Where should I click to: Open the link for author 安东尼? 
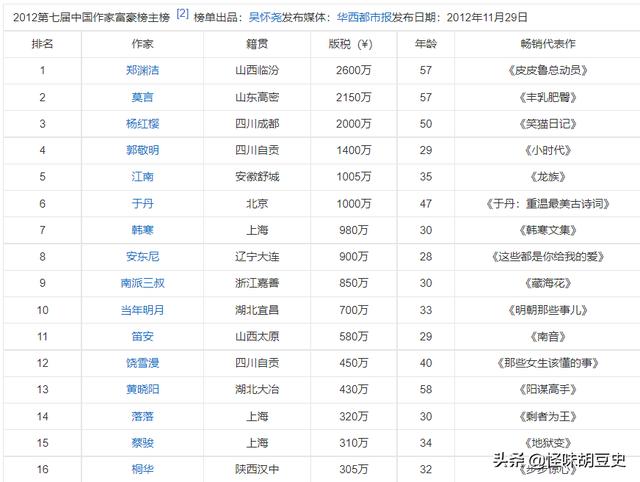[142, 257]
